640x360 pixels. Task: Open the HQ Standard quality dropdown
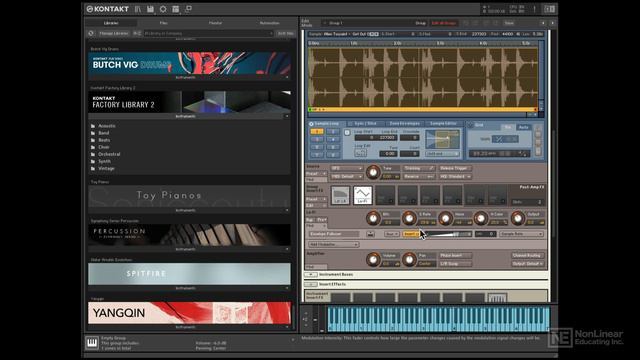pos(455,177)
